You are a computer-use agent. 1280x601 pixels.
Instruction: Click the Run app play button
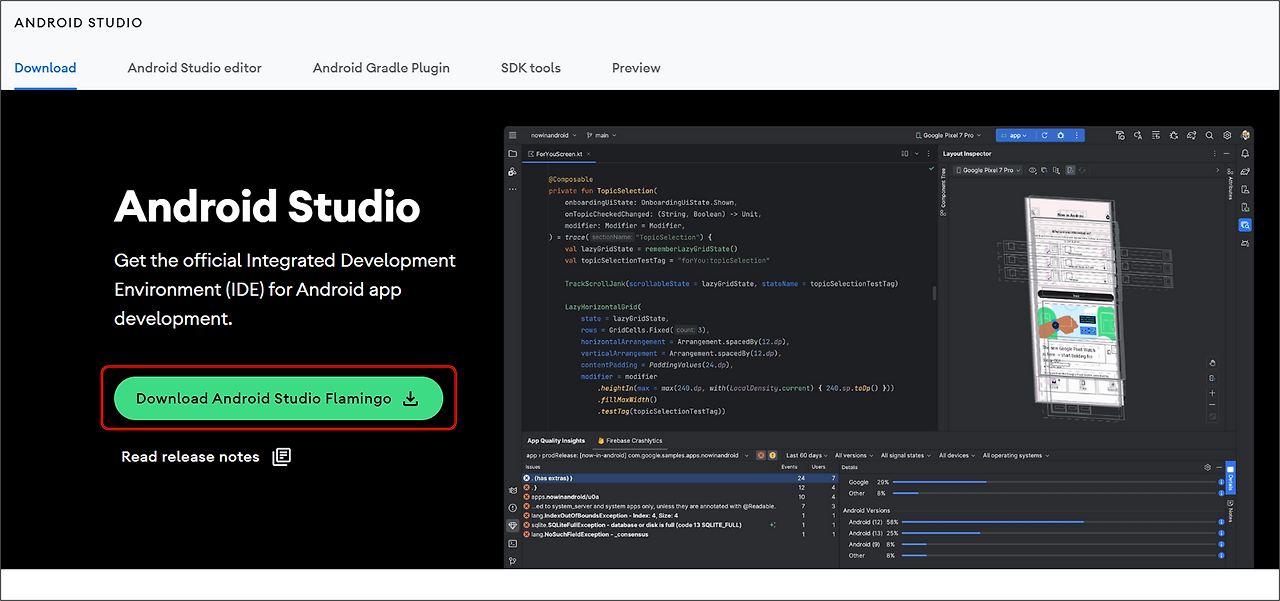click(x=1045, y=135)
